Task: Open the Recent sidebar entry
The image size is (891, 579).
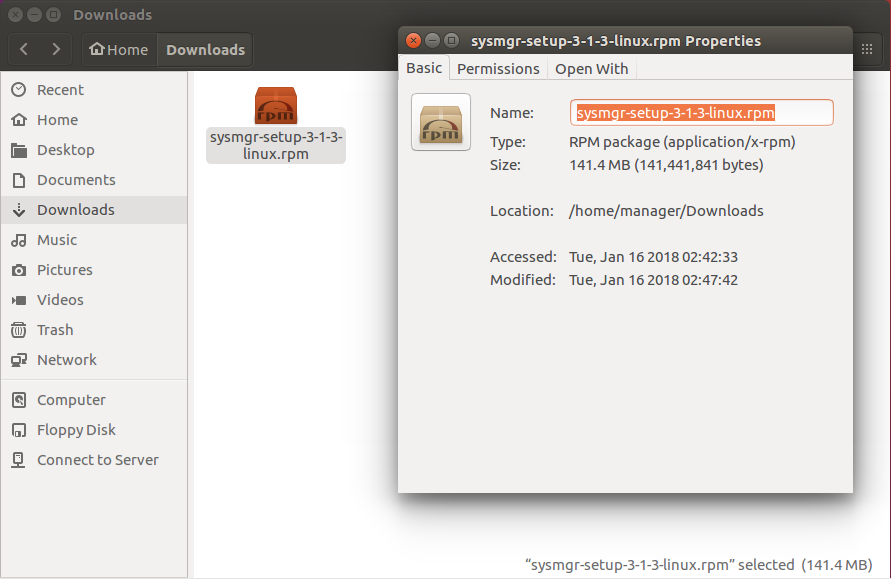Action: (x=94, y=90)
